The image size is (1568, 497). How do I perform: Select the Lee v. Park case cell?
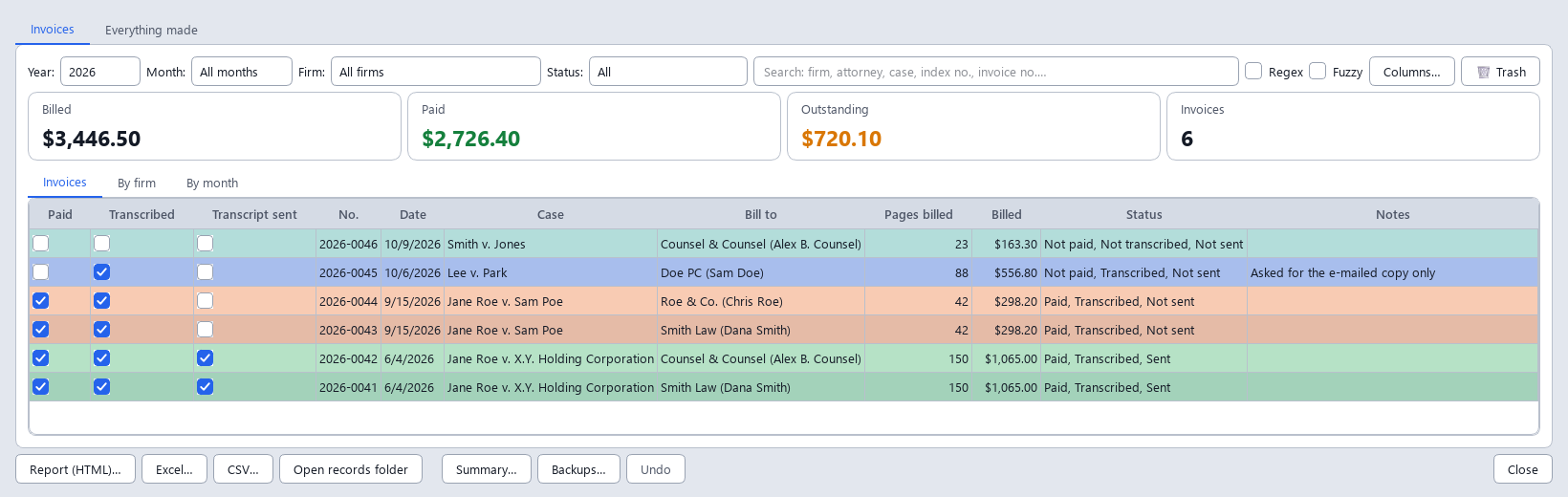[x=551, y=272]
